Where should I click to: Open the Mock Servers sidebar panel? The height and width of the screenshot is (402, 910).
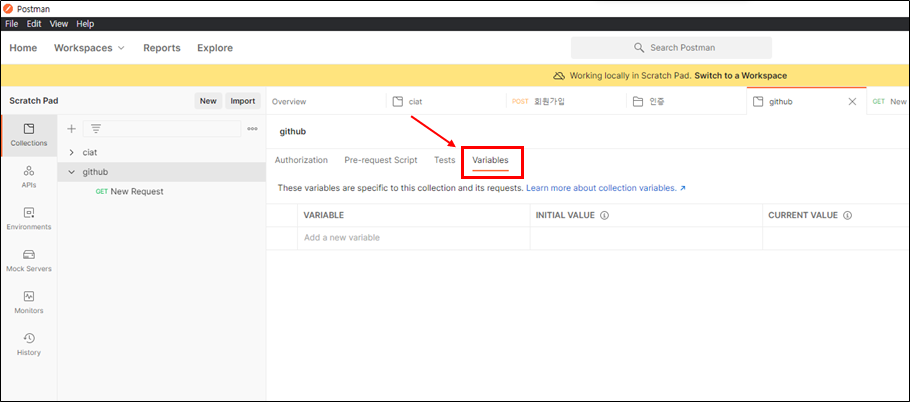[29, 260]
